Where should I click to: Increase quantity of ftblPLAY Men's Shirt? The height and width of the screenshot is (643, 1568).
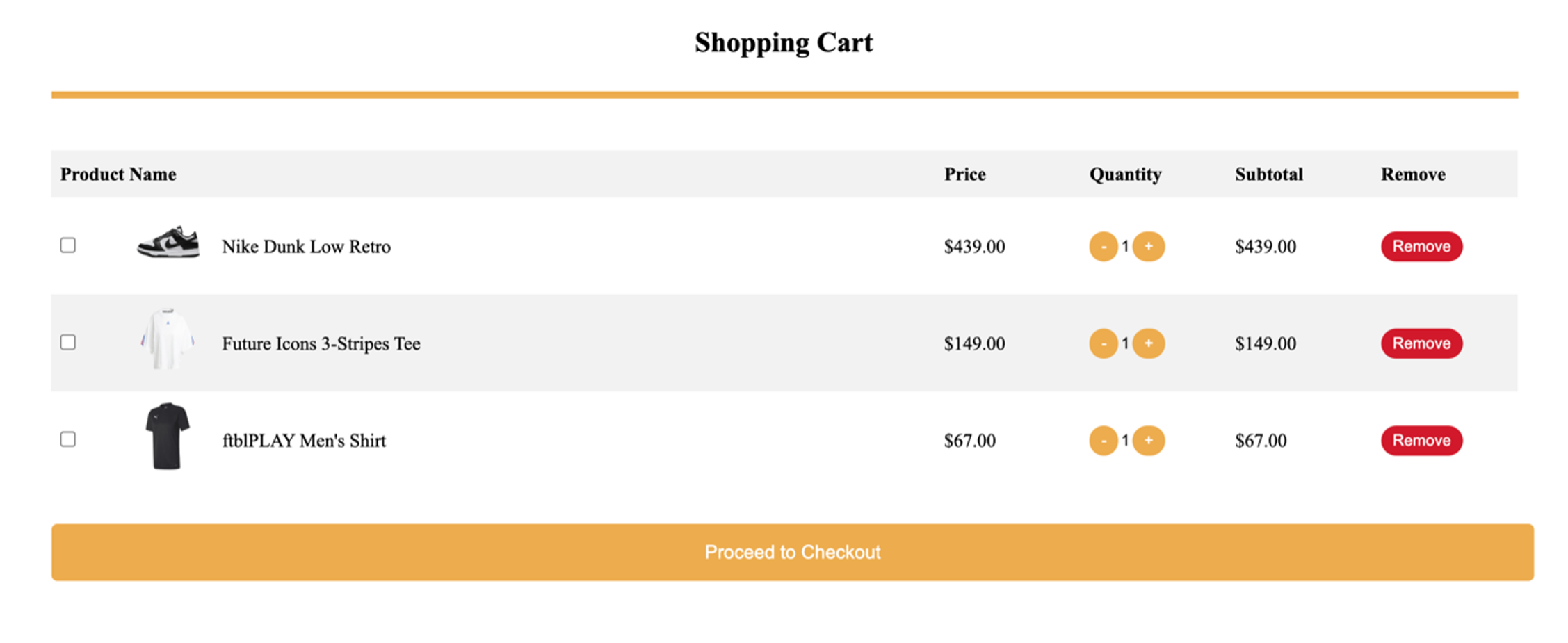point(1149,441)
